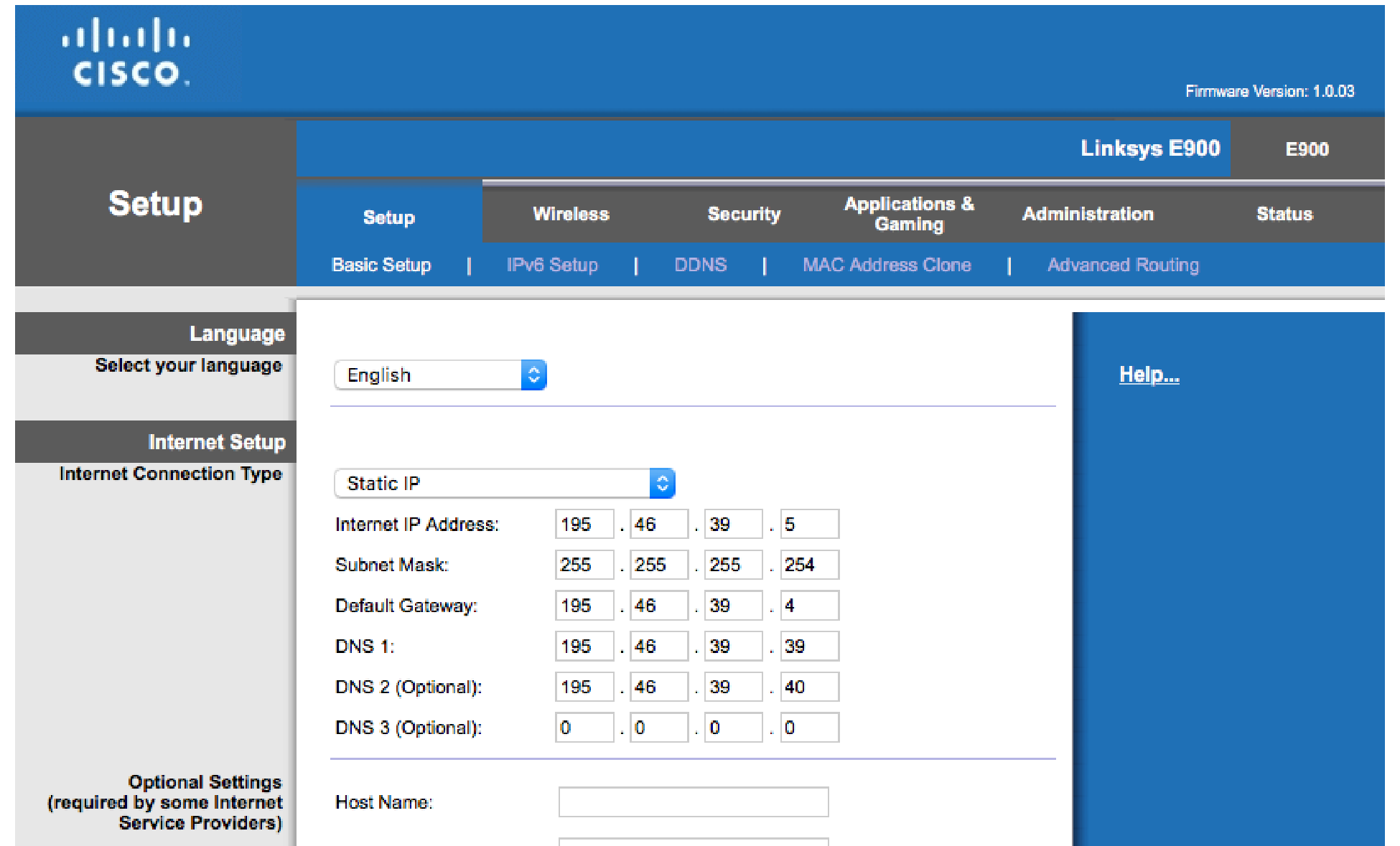
Task: Open the Security tab
Action: pos(744,214)
